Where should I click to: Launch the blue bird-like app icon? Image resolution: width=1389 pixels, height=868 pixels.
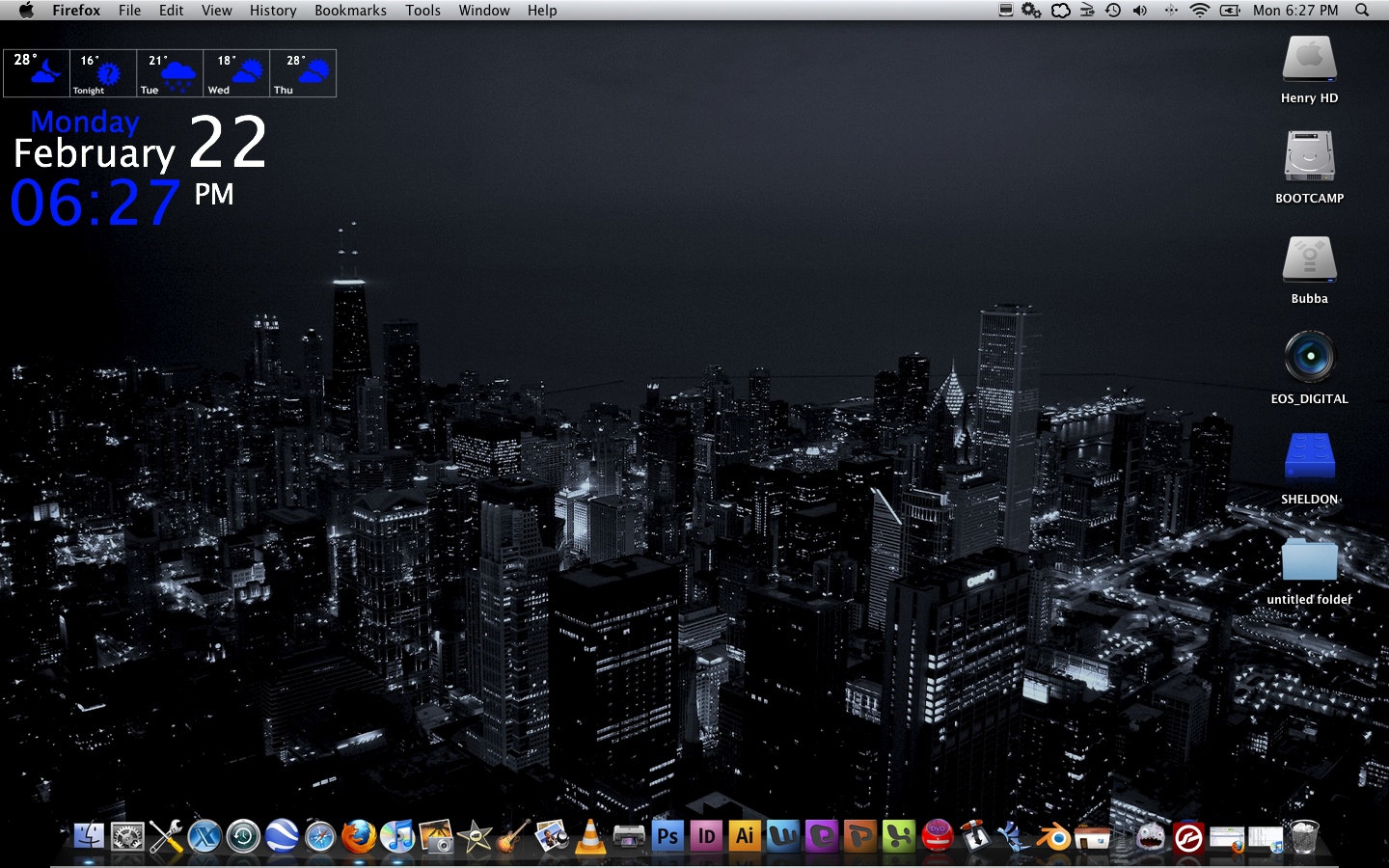pos(1015,836)
